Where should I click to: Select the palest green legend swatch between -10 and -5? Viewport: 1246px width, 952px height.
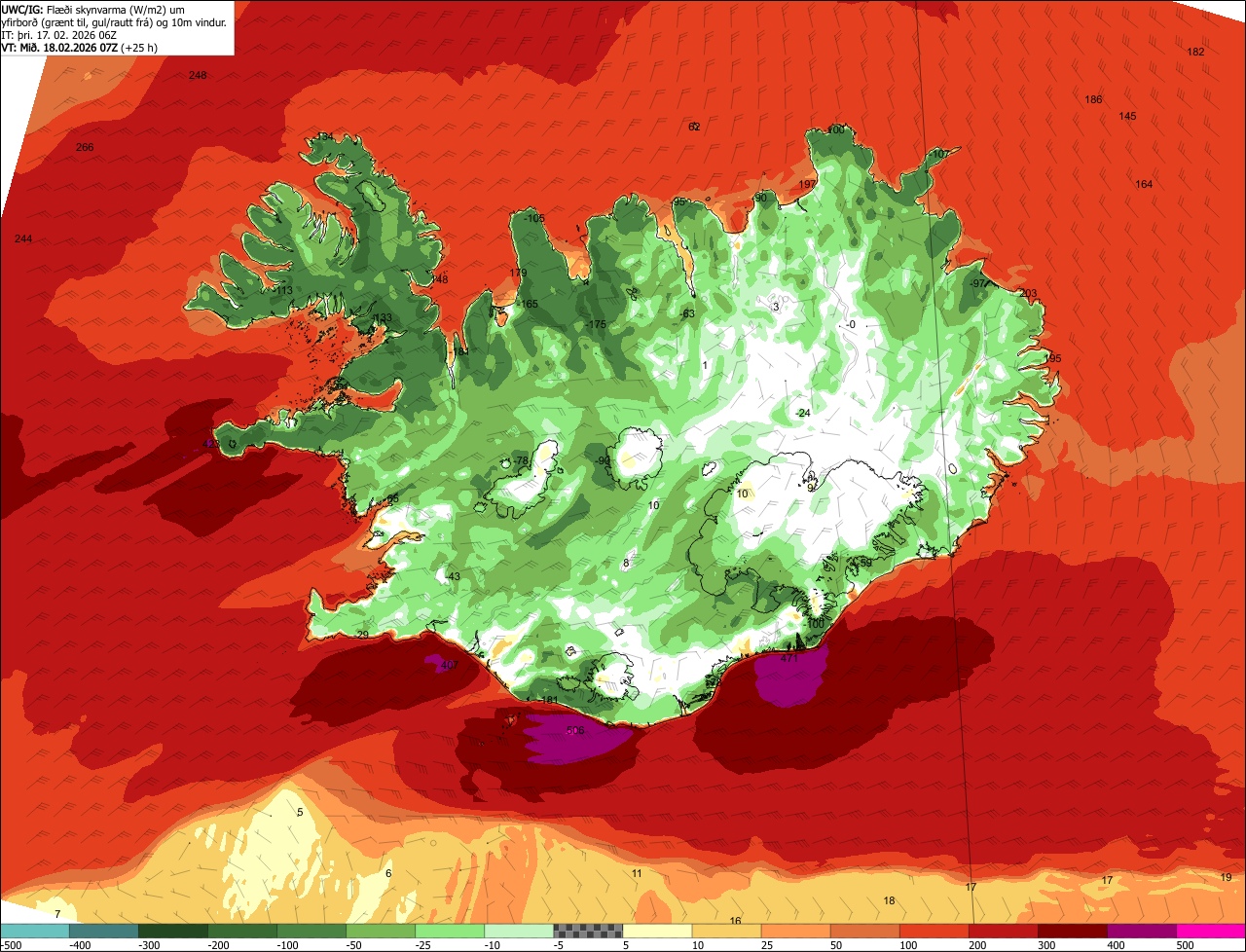tap(519, 931)
